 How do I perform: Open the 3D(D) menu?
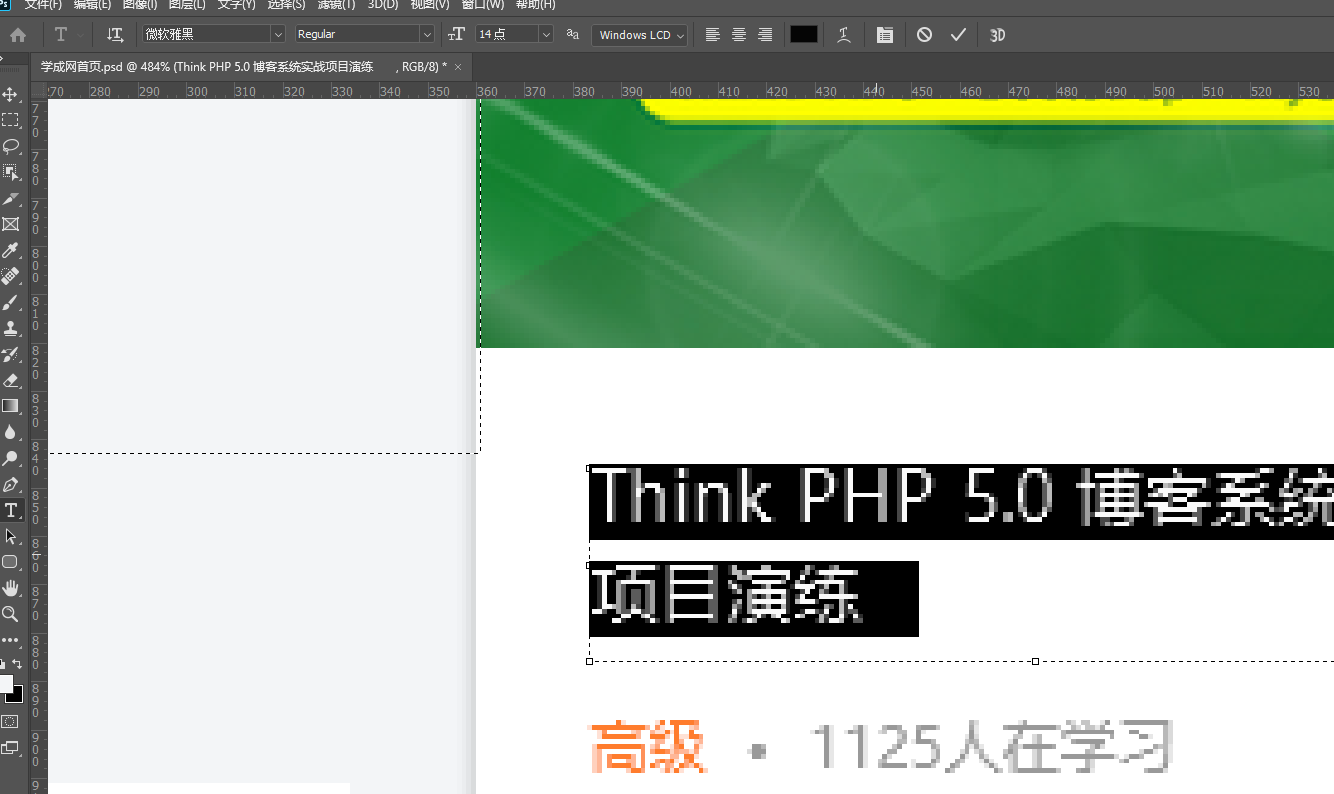(x=383, y=5)
